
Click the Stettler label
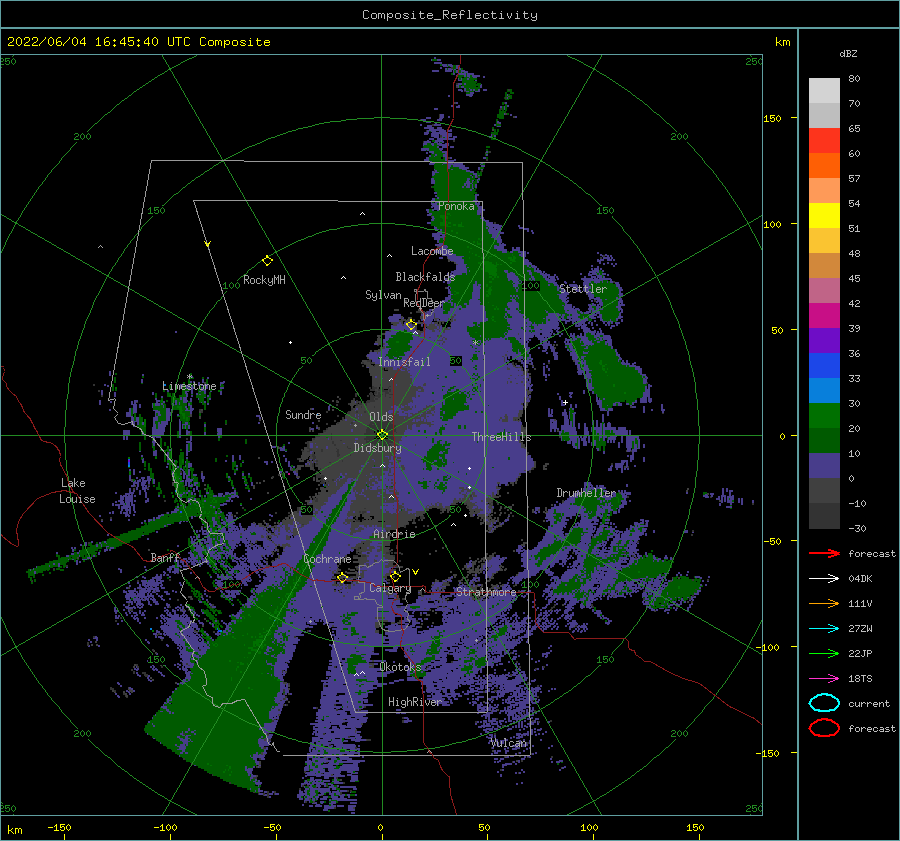[583, 289]
